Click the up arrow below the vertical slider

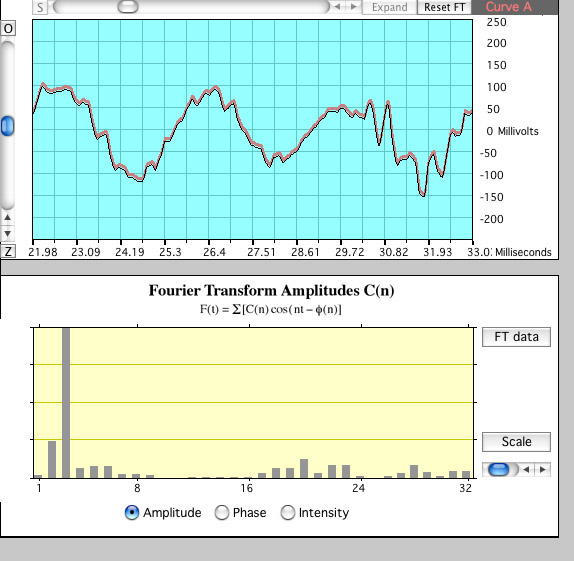click(x=7, y=218)
